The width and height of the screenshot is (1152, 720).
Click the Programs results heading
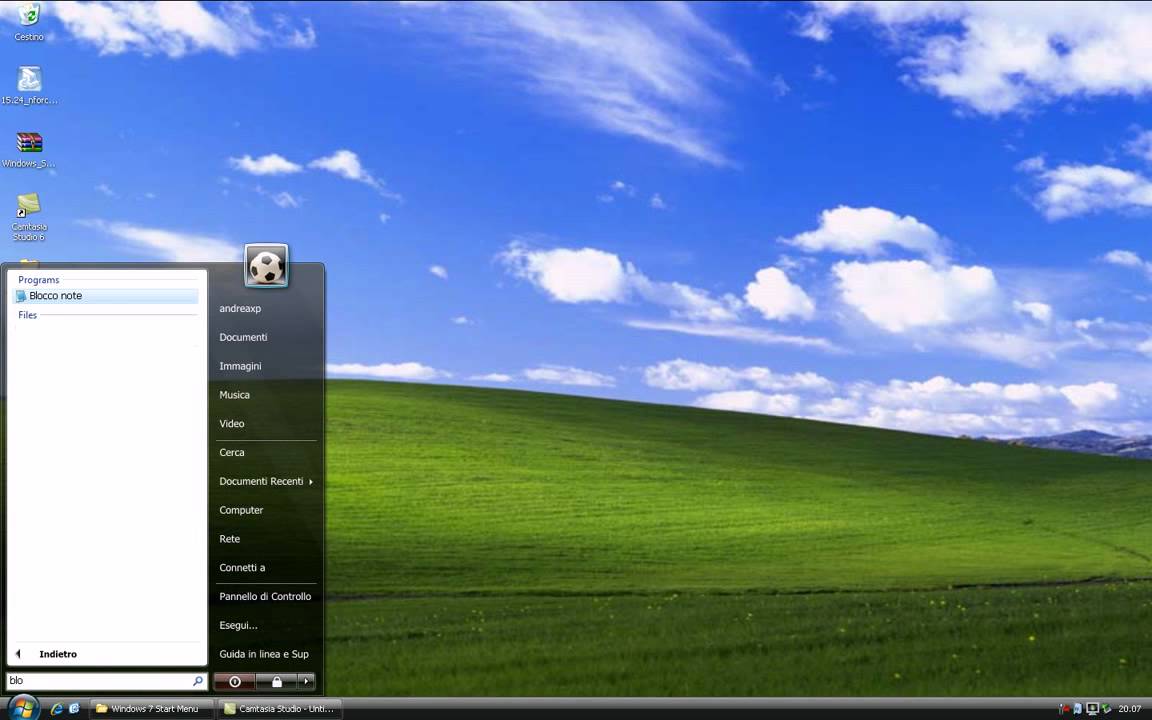pos(38,280)
